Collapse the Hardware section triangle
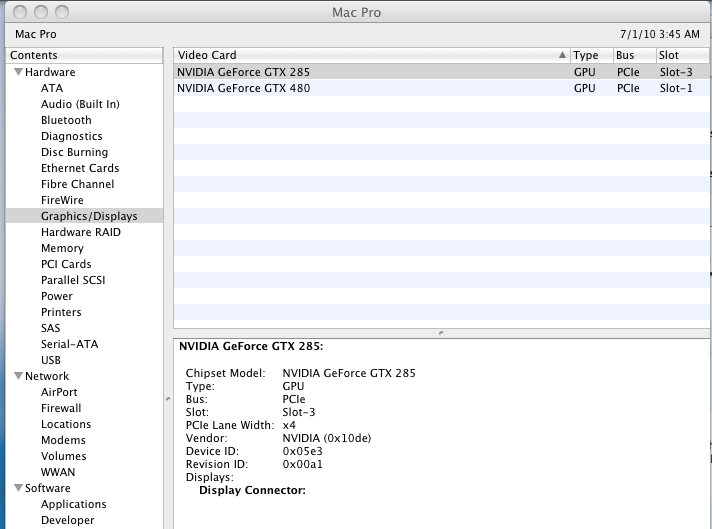 coord(18,72)
